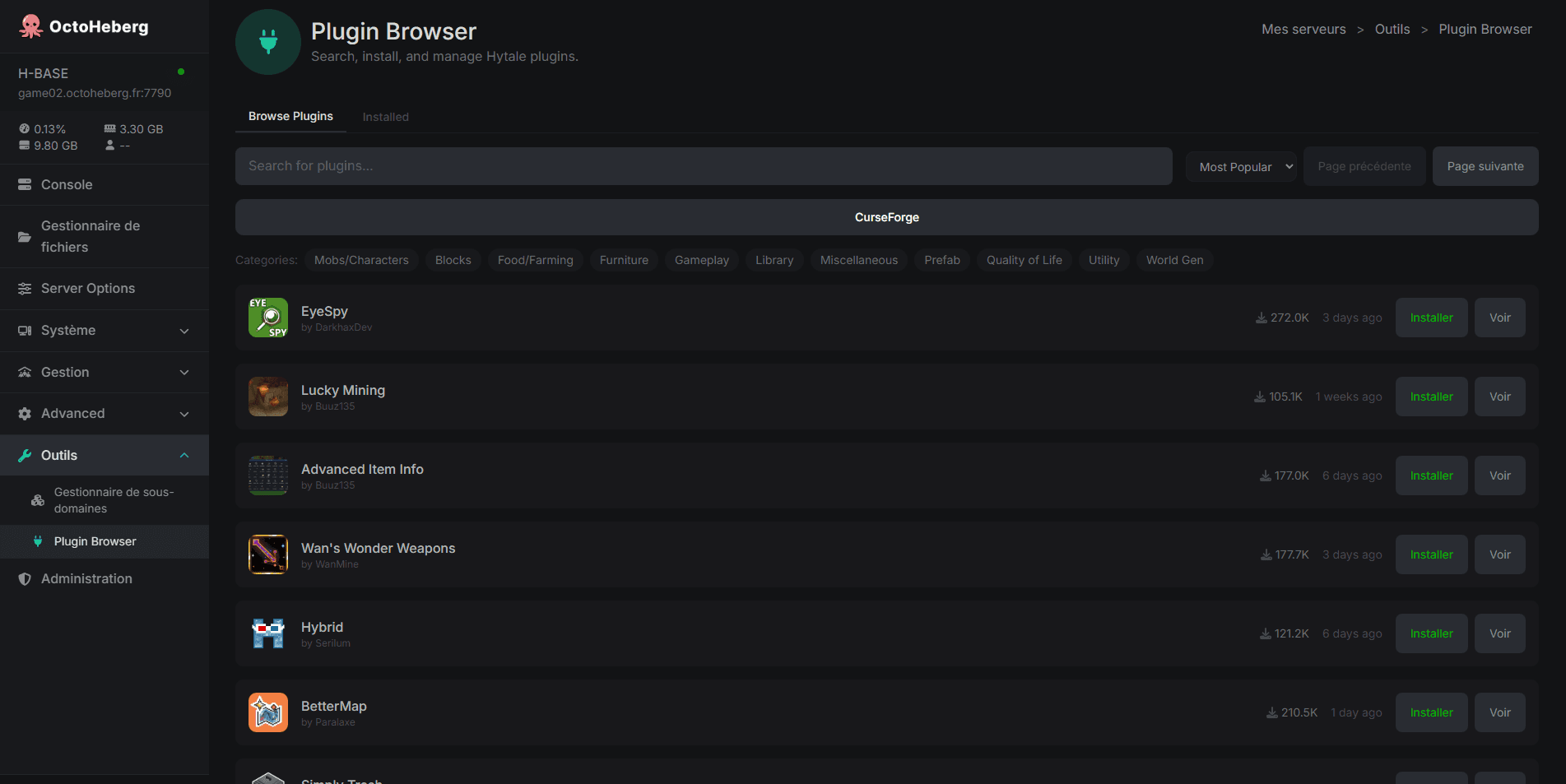The width and height of the screenshot is (1566, 784).
Task: View details of the EyeSpy plugin
Action: (x=1500, y=318)
